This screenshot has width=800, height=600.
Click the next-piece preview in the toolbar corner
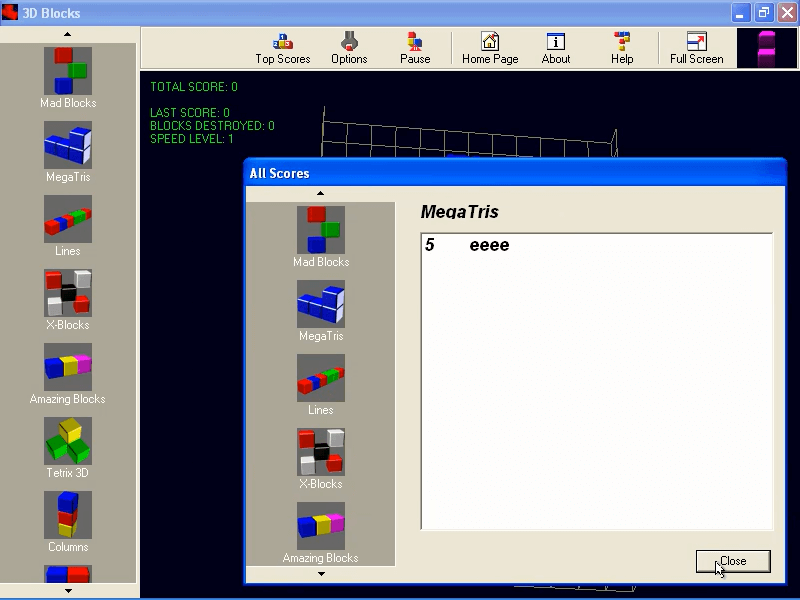pyautogui.click(x=767, y=48)
